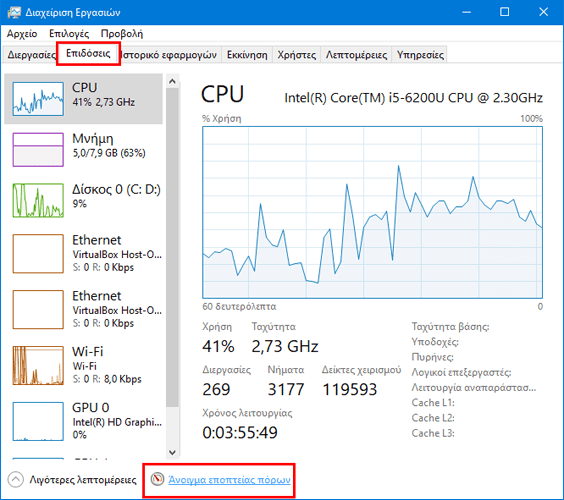Open the Χρήστες tab
This screenshot has width=564, height=500.
296,55
